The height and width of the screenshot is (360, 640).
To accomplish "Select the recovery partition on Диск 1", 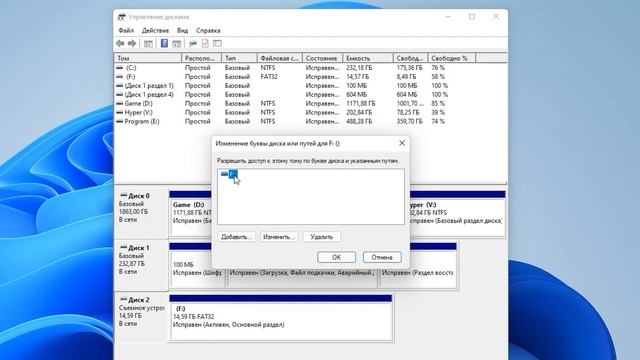I will (x=418, y=265).
